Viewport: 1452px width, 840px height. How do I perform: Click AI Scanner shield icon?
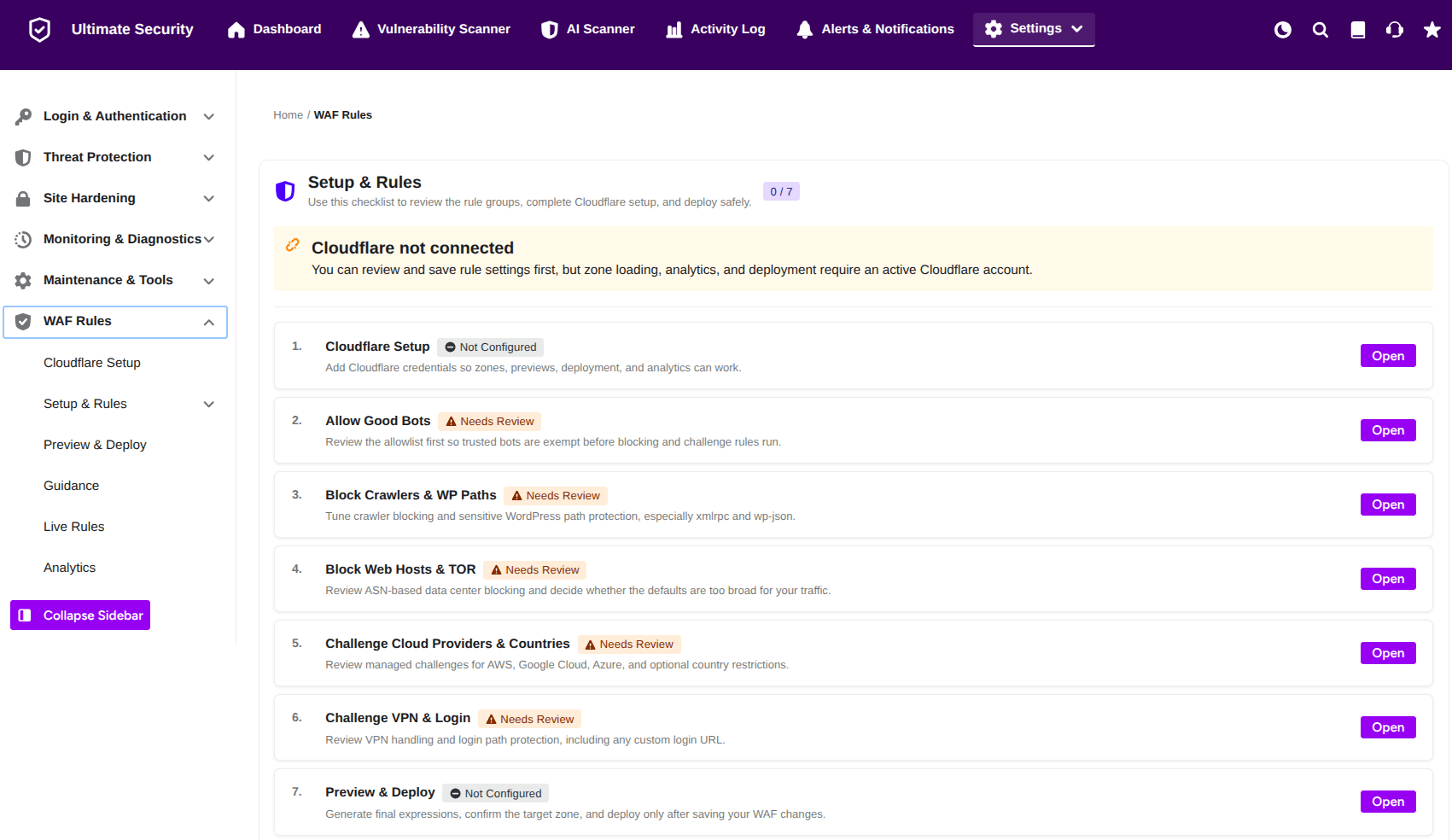(550, 30)
